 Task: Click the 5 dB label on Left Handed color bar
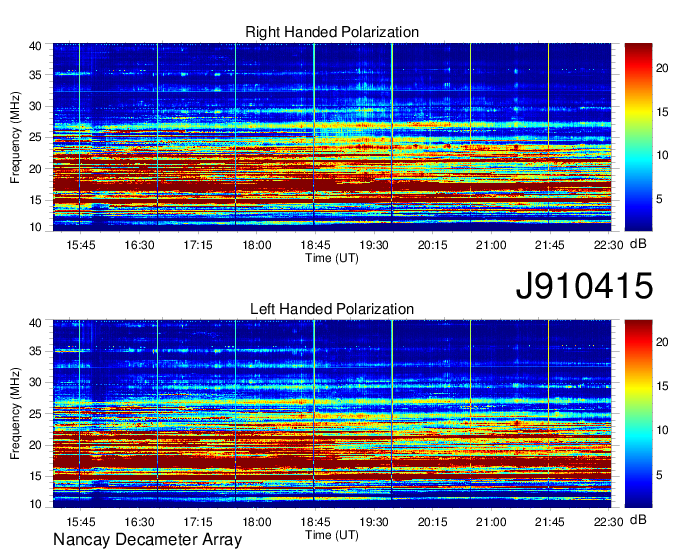pyautogui.click(x=659, y=475)
